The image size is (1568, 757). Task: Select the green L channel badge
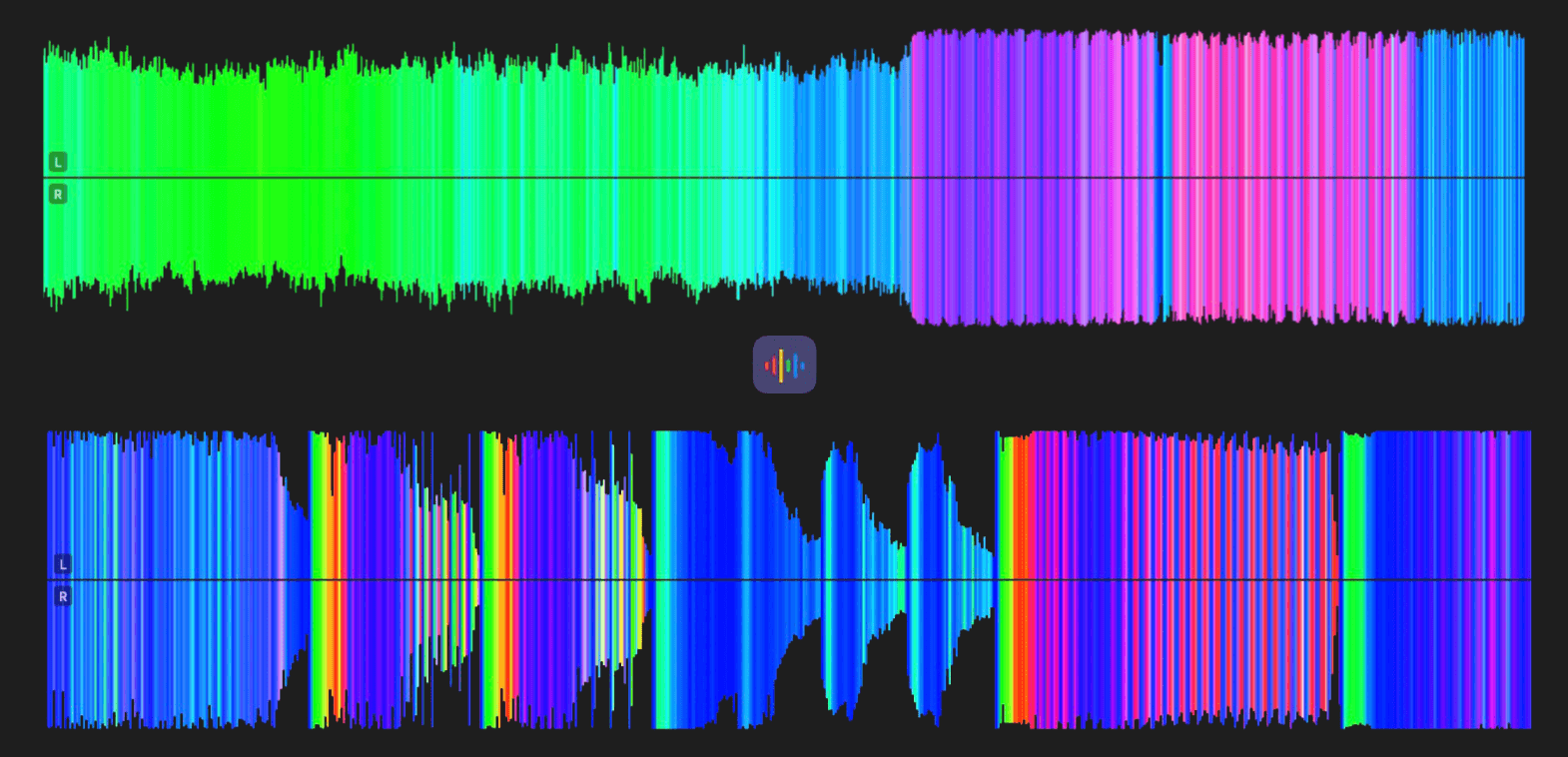point(58,162)
